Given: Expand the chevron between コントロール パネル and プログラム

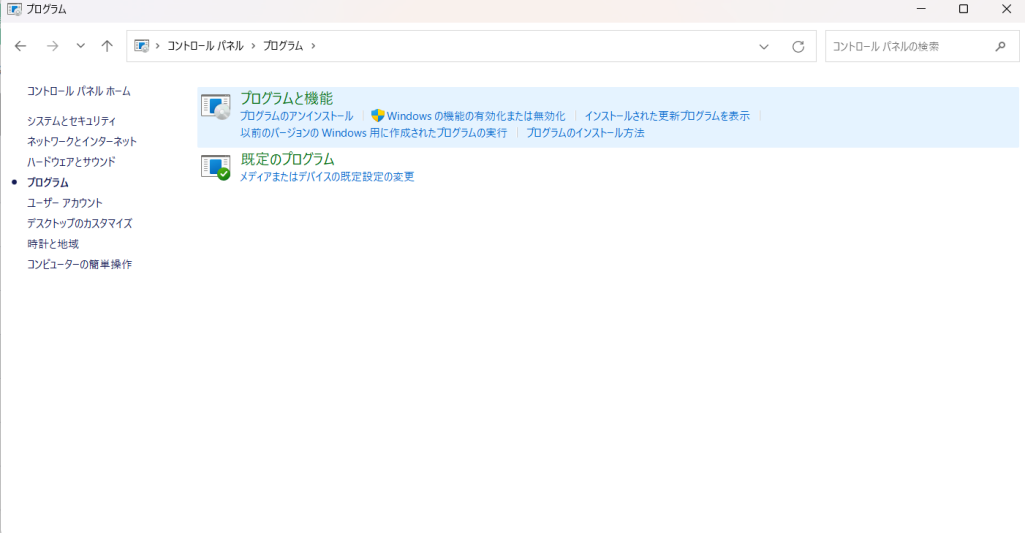Looking at the screenshot, I should [254, 46].
